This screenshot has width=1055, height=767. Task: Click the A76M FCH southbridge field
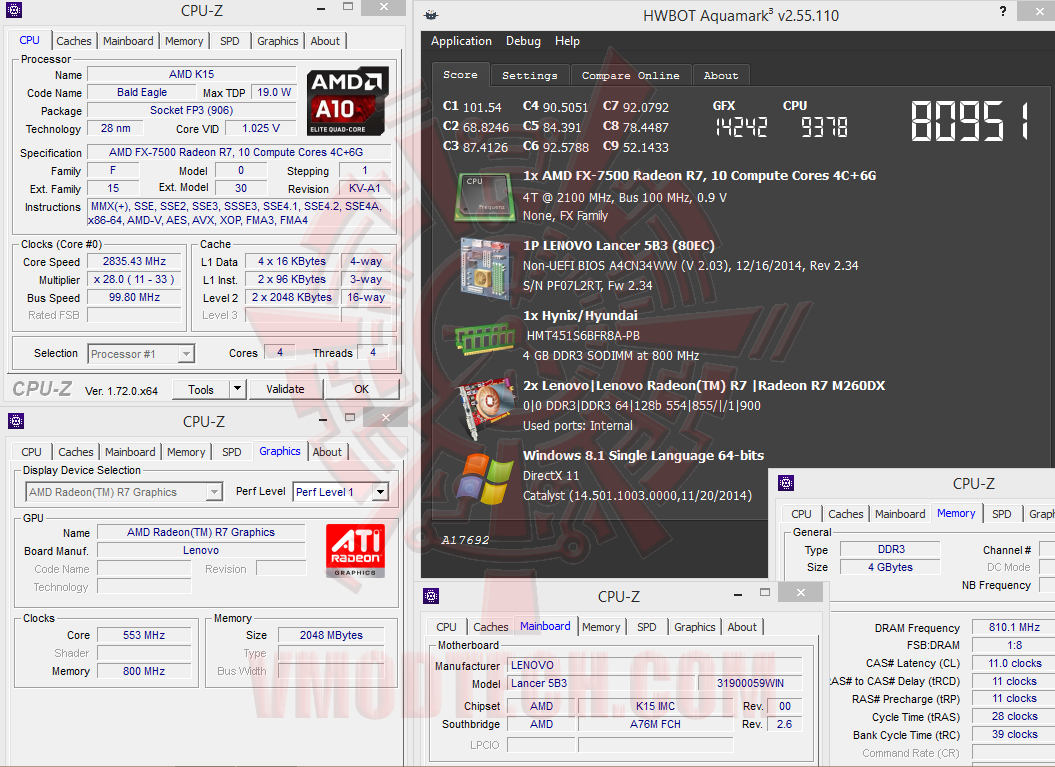[x=655, y=724]
